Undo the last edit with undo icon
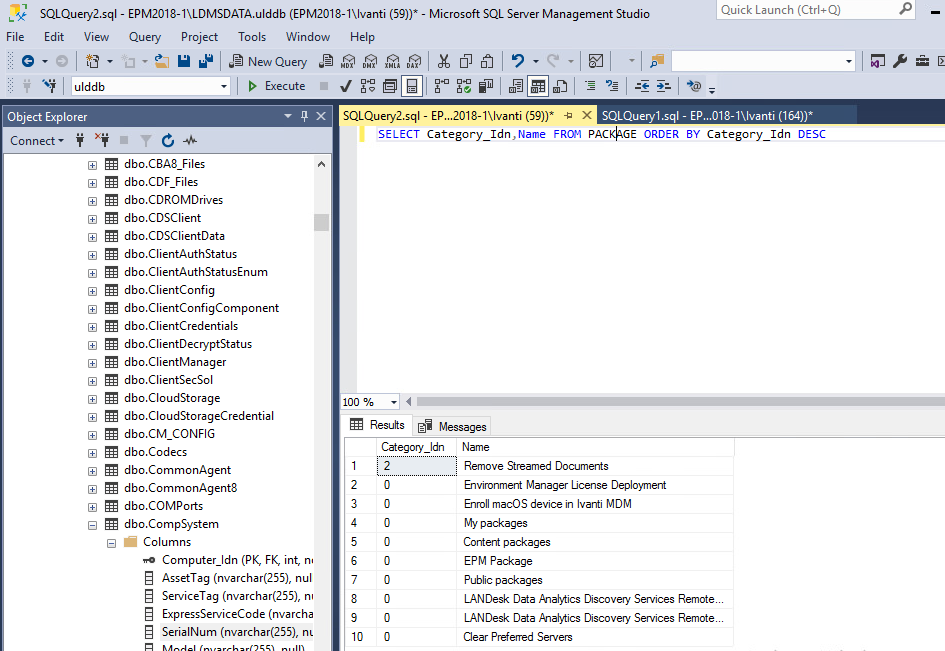The width and height of the screenshot is (945, 651). pos(519,61)
